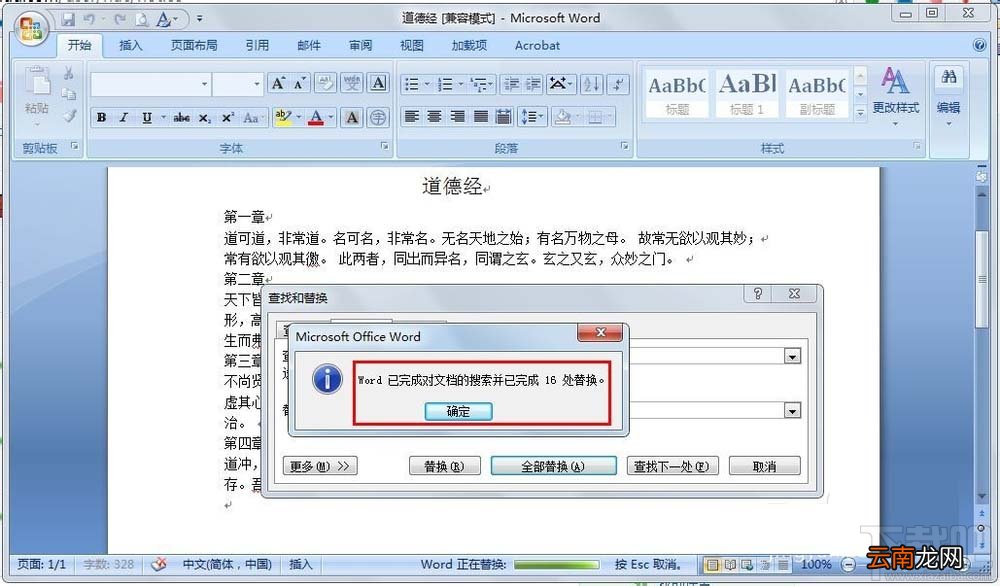The width and height of the screenshot is (1000, 586).
Task: Select the Format Painter brush
Action: click(69, 115)
